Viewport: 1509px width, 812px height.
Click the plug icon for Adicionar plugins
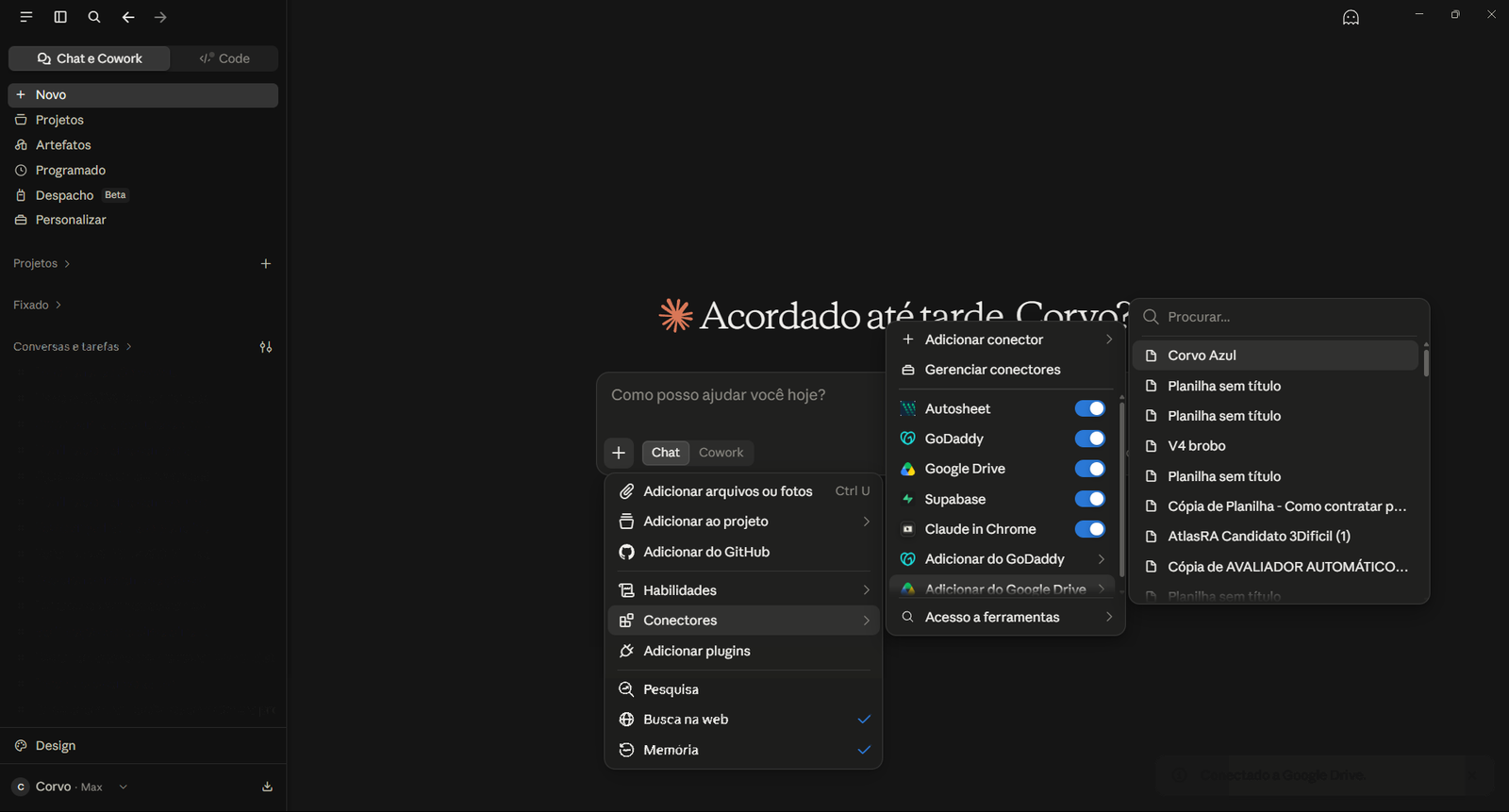coord(626,652)
